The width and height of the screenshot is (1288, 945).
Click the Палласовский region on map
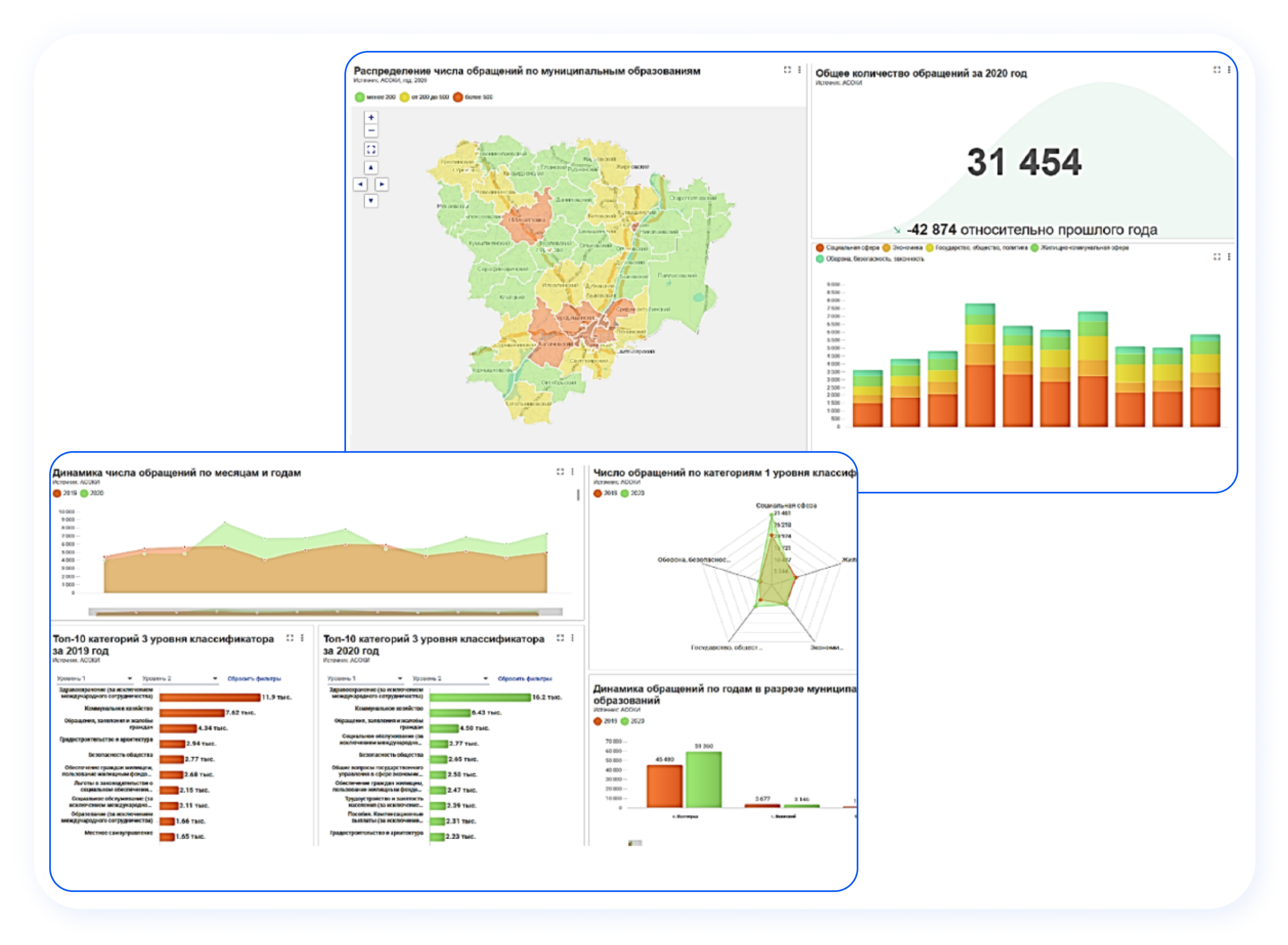tap(678, 276)
